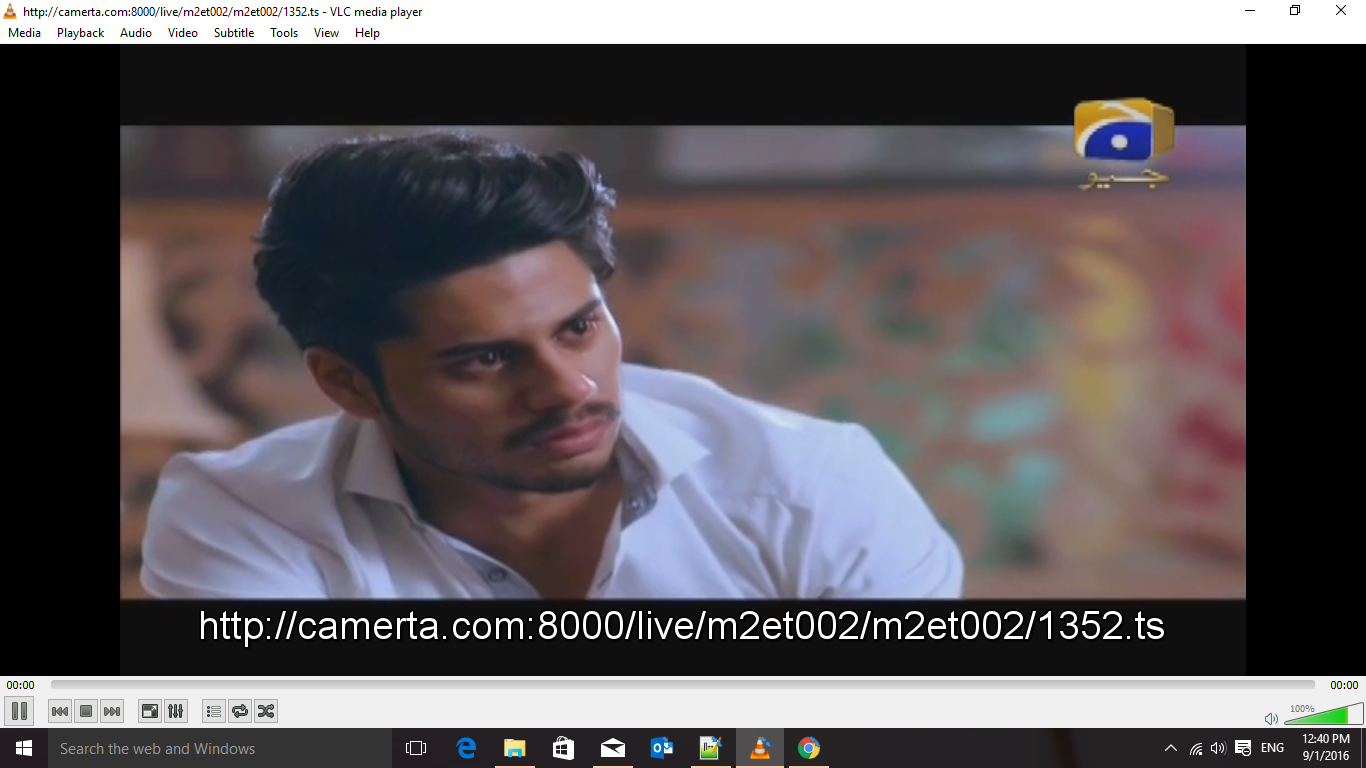Open the Windows Start menu
Screen dimensions: 1366x768
coord(24,748)
